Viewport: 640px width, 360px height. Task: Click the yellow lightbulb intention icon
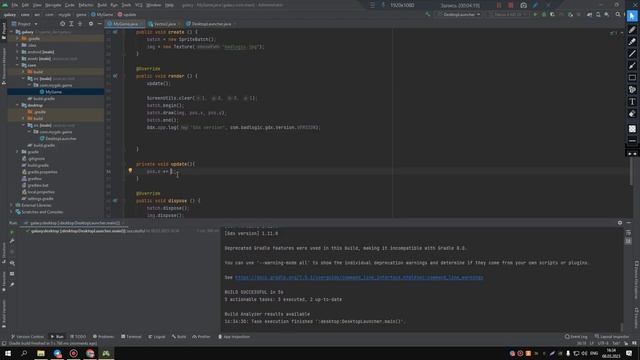coord(130,171)
